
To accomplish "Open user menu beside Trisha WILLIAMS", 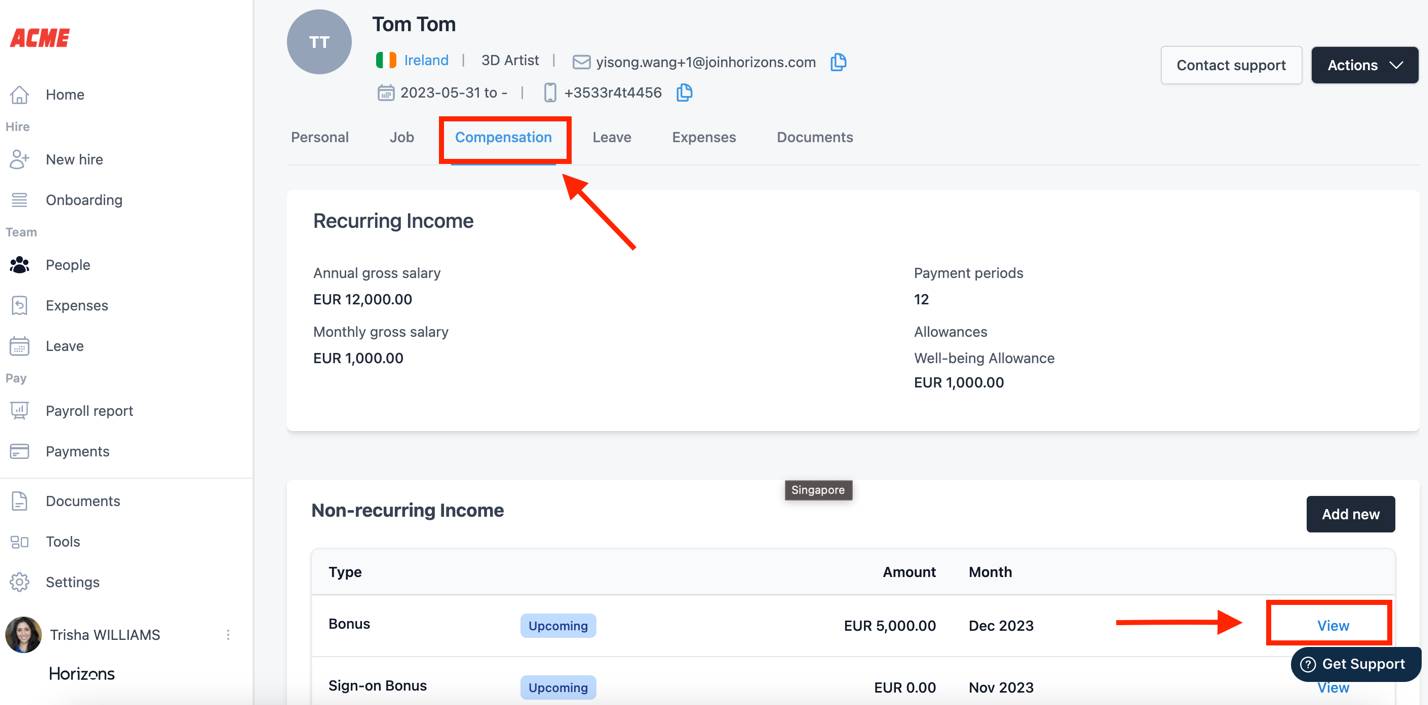I will click(228, 635).
